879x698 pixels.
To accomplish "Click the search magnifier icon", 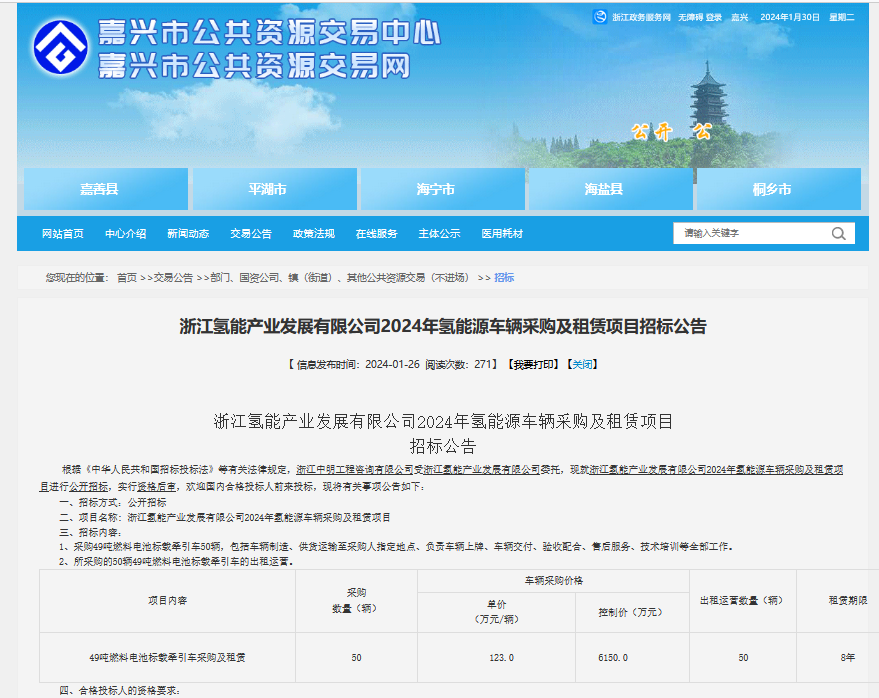I will pos(838,233).
